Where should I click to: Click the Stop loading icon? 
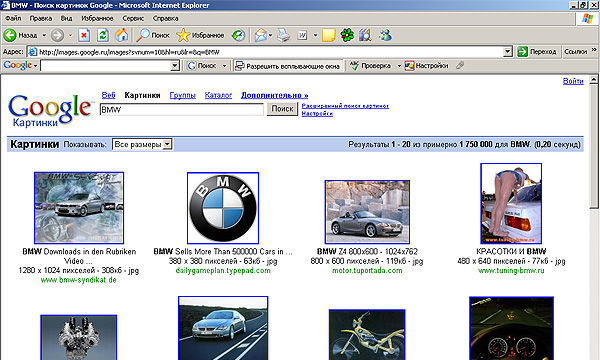(84, 36)
